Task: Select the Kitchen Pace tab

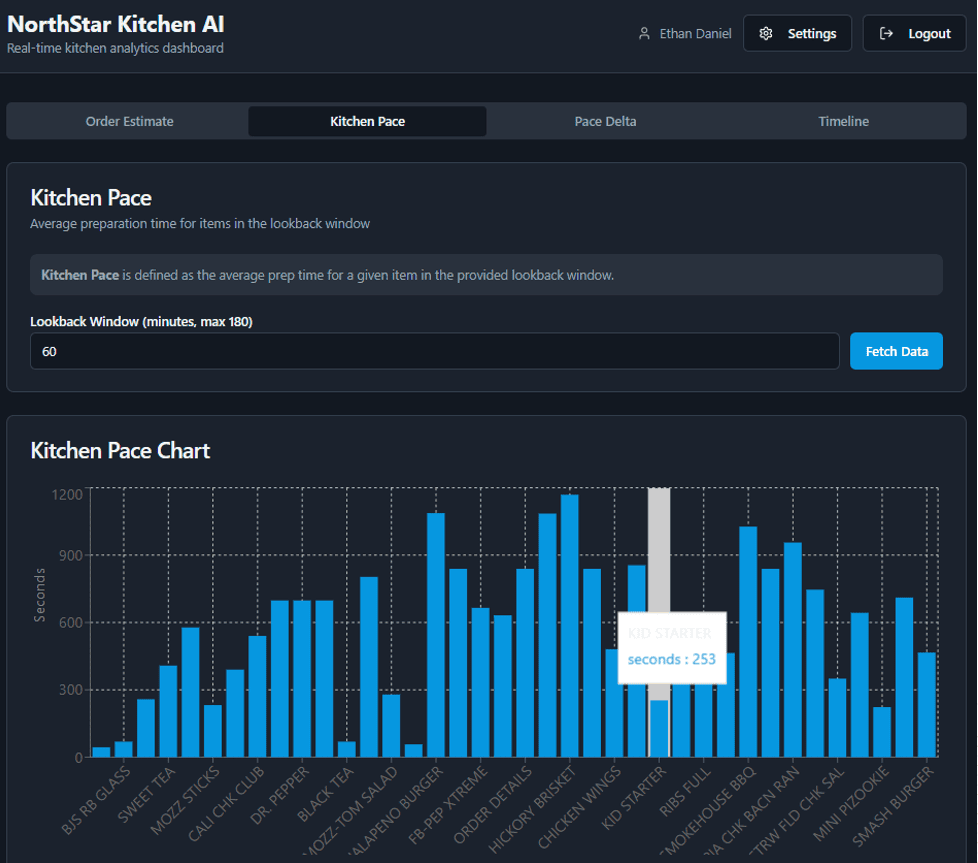Action: click(367, 122)
